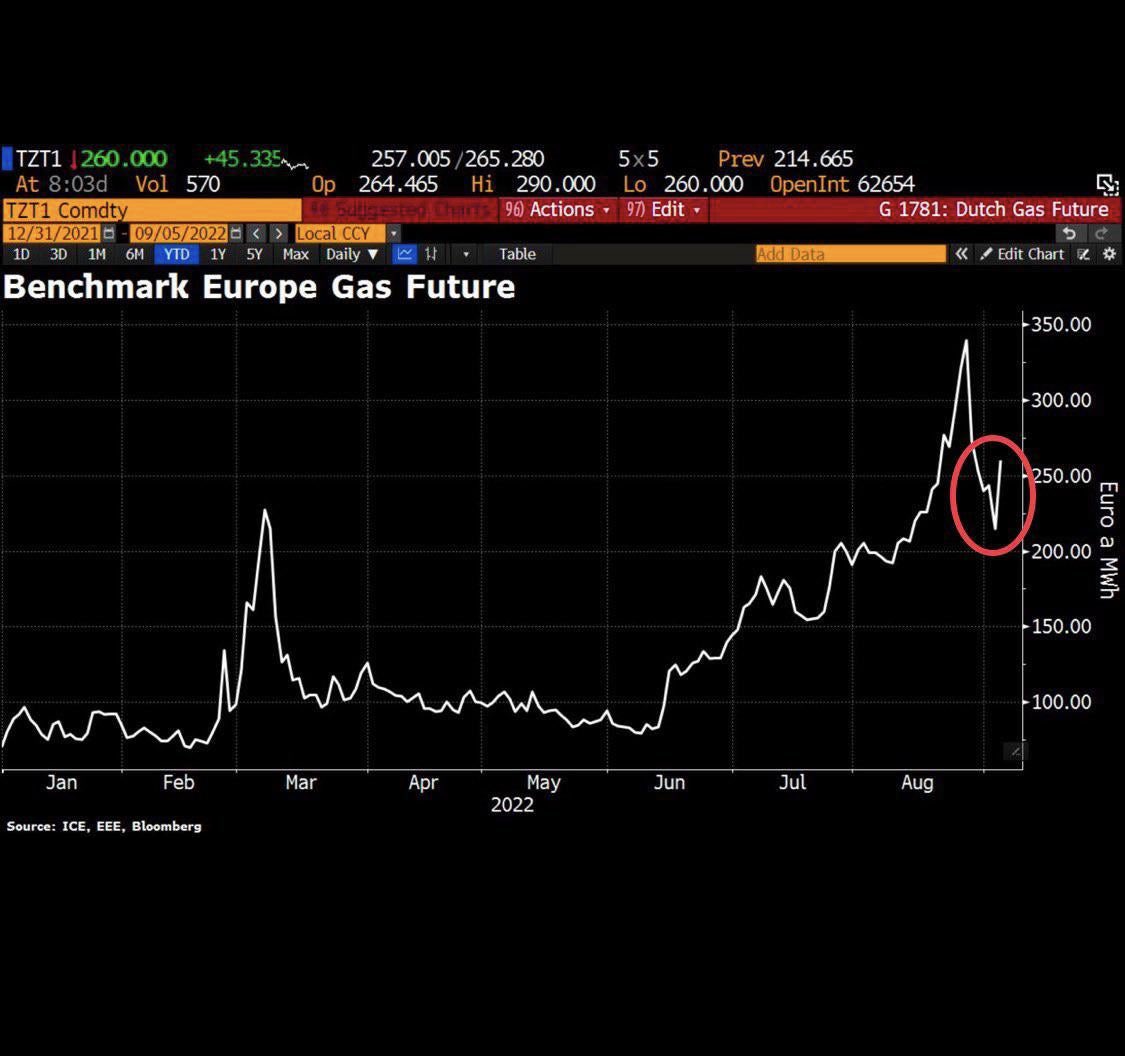Switch to the Table view

click(517, 254)
